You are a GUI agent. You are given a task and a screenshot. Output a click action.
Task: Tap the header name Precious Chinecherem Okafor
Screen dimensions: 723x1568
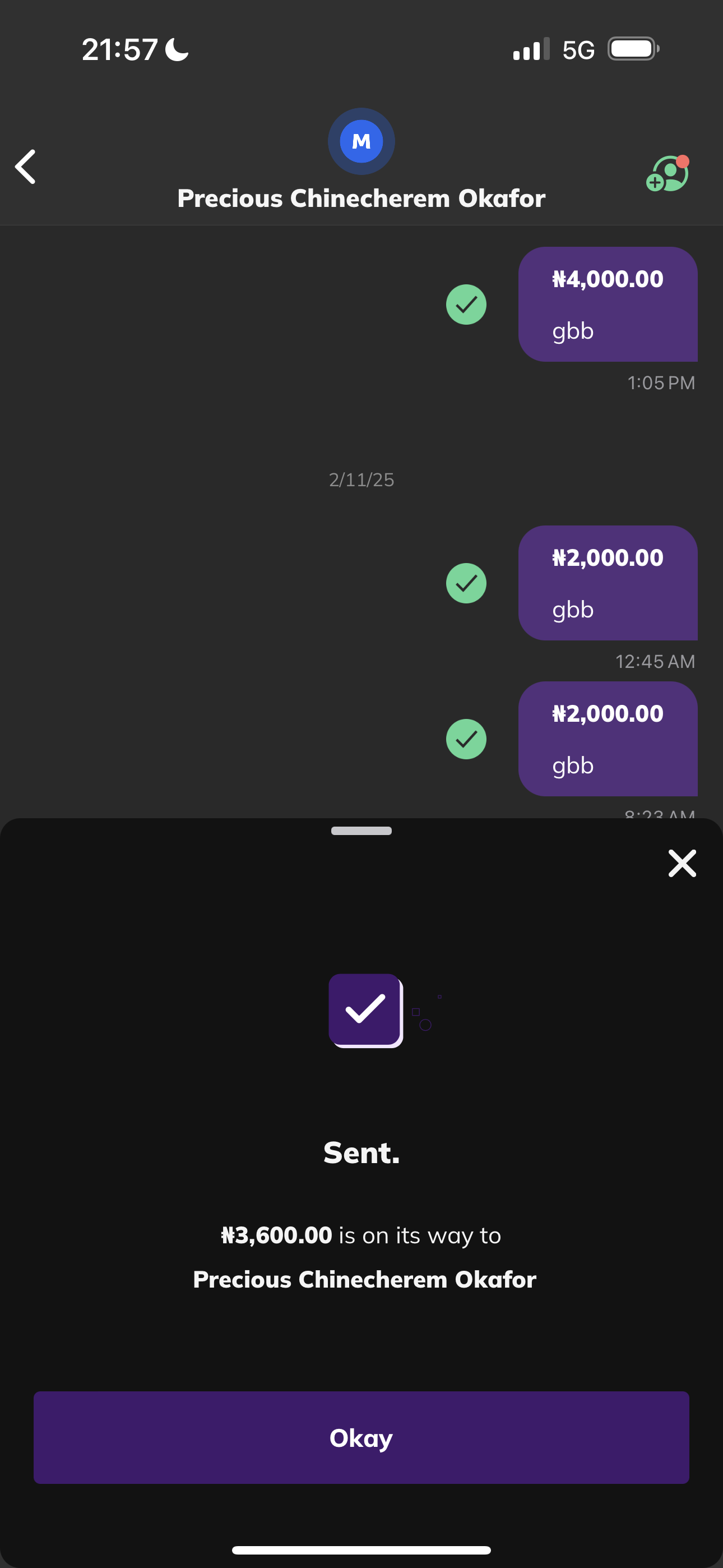point(361,199)
